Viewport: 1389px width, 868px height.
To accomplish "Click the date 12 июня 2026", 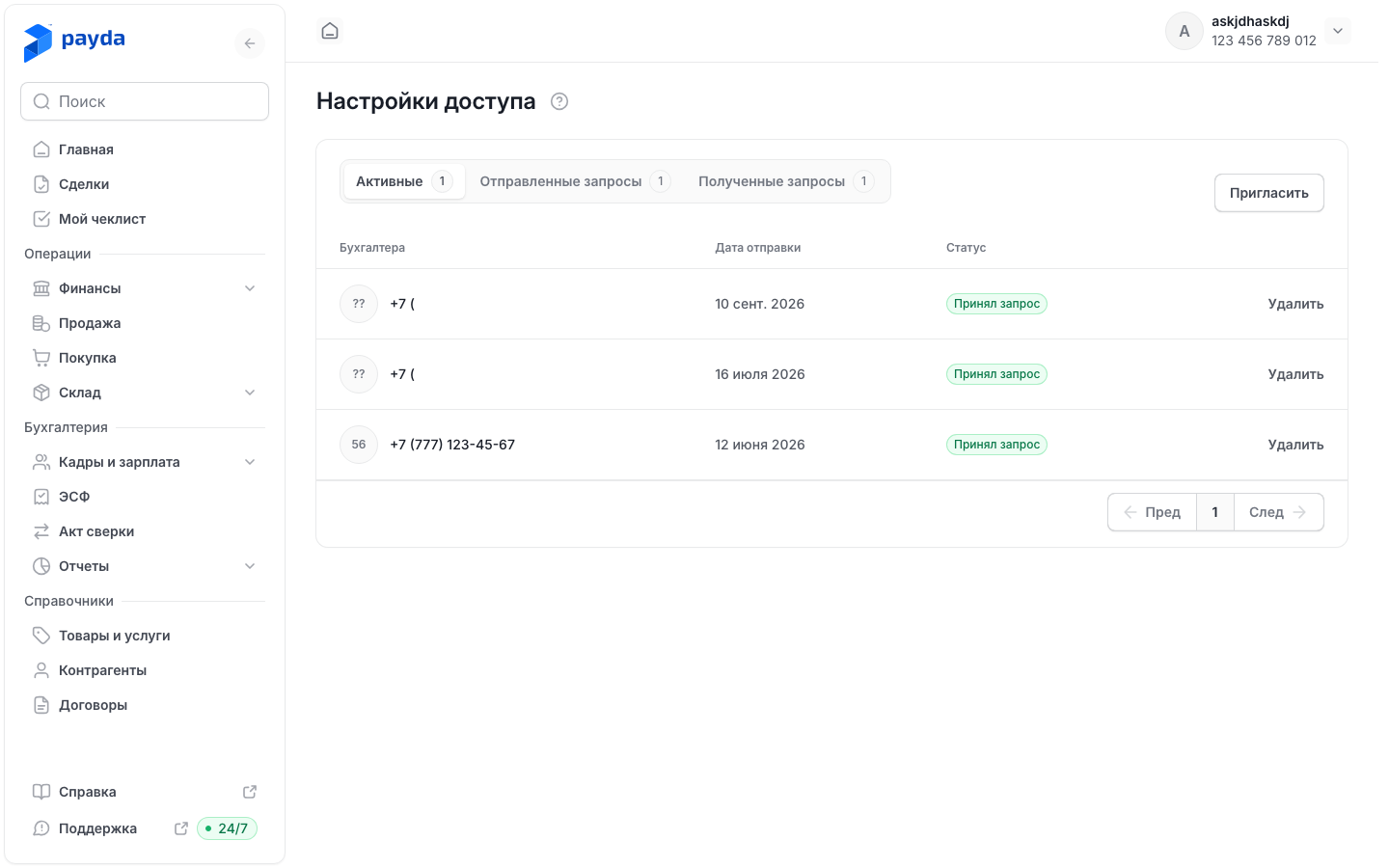I will point(760,445).
